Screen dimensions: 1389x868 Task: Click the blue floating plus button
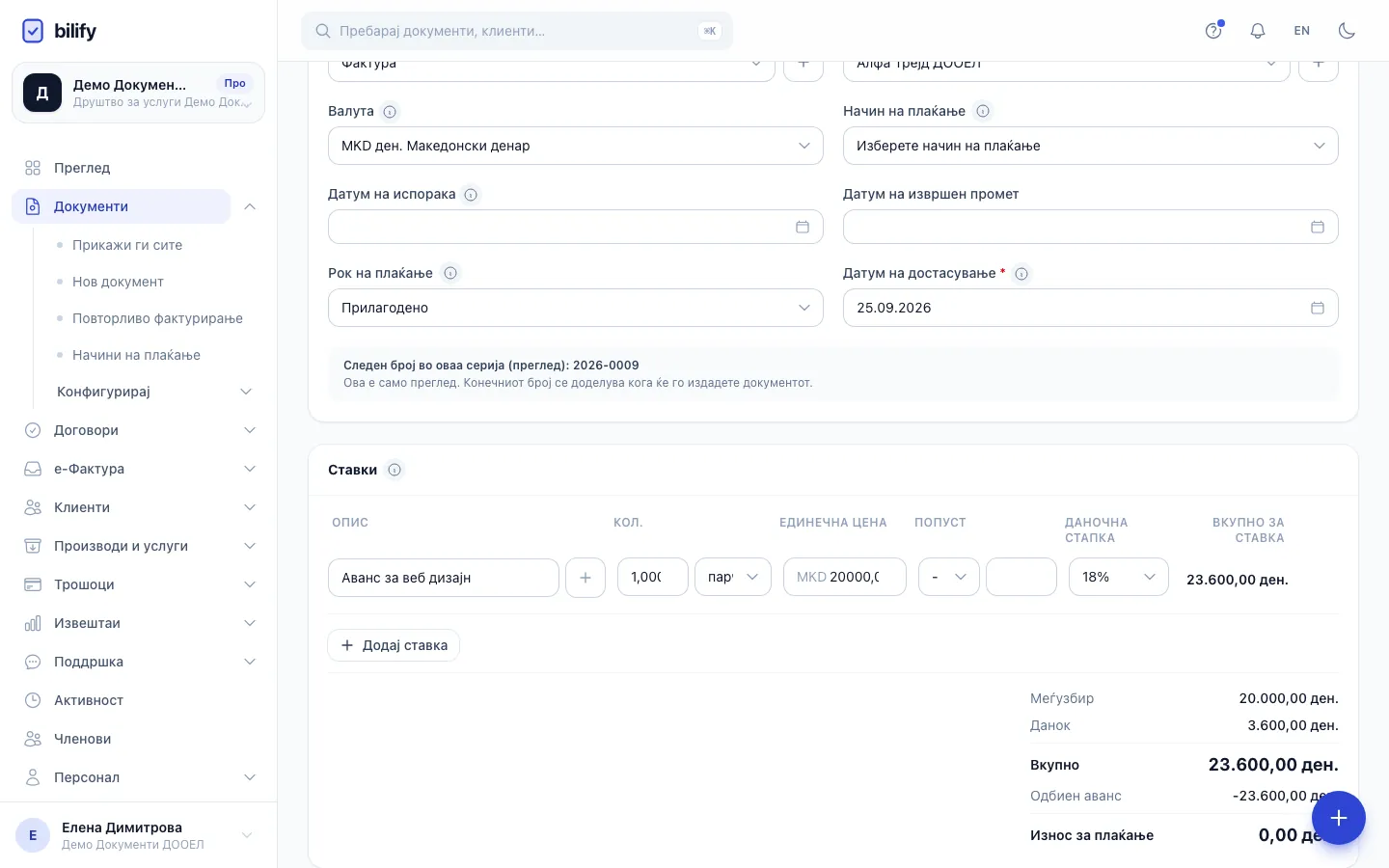pos(1338,818)
